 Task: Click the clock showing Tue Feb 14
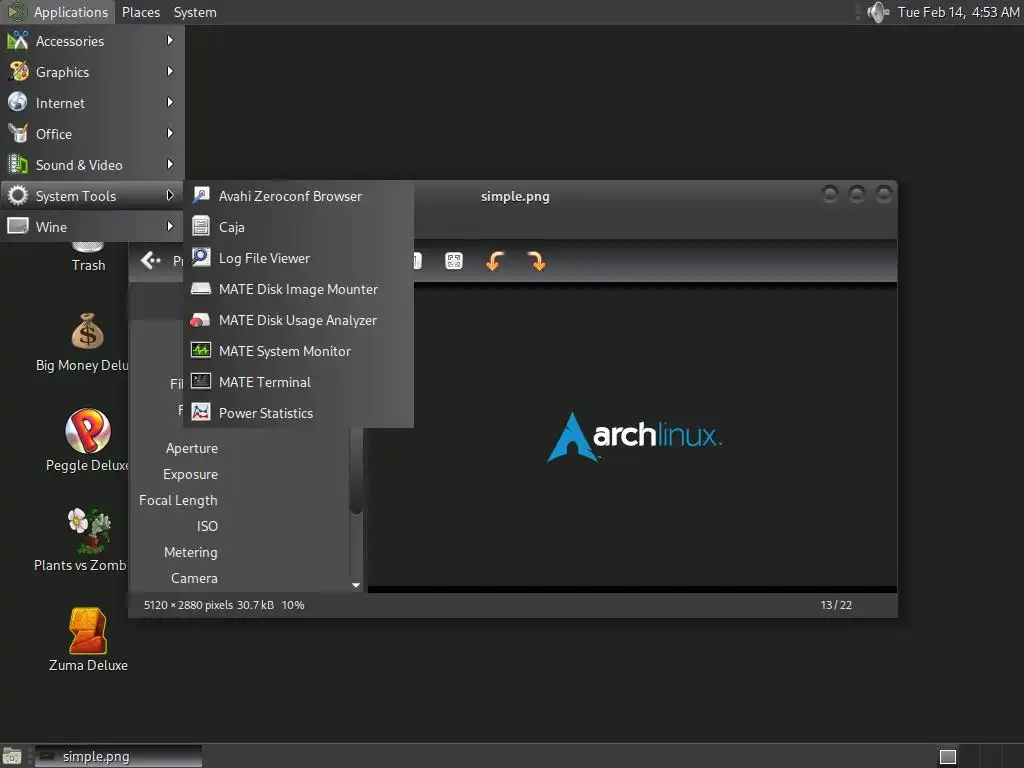pos(958,12)
